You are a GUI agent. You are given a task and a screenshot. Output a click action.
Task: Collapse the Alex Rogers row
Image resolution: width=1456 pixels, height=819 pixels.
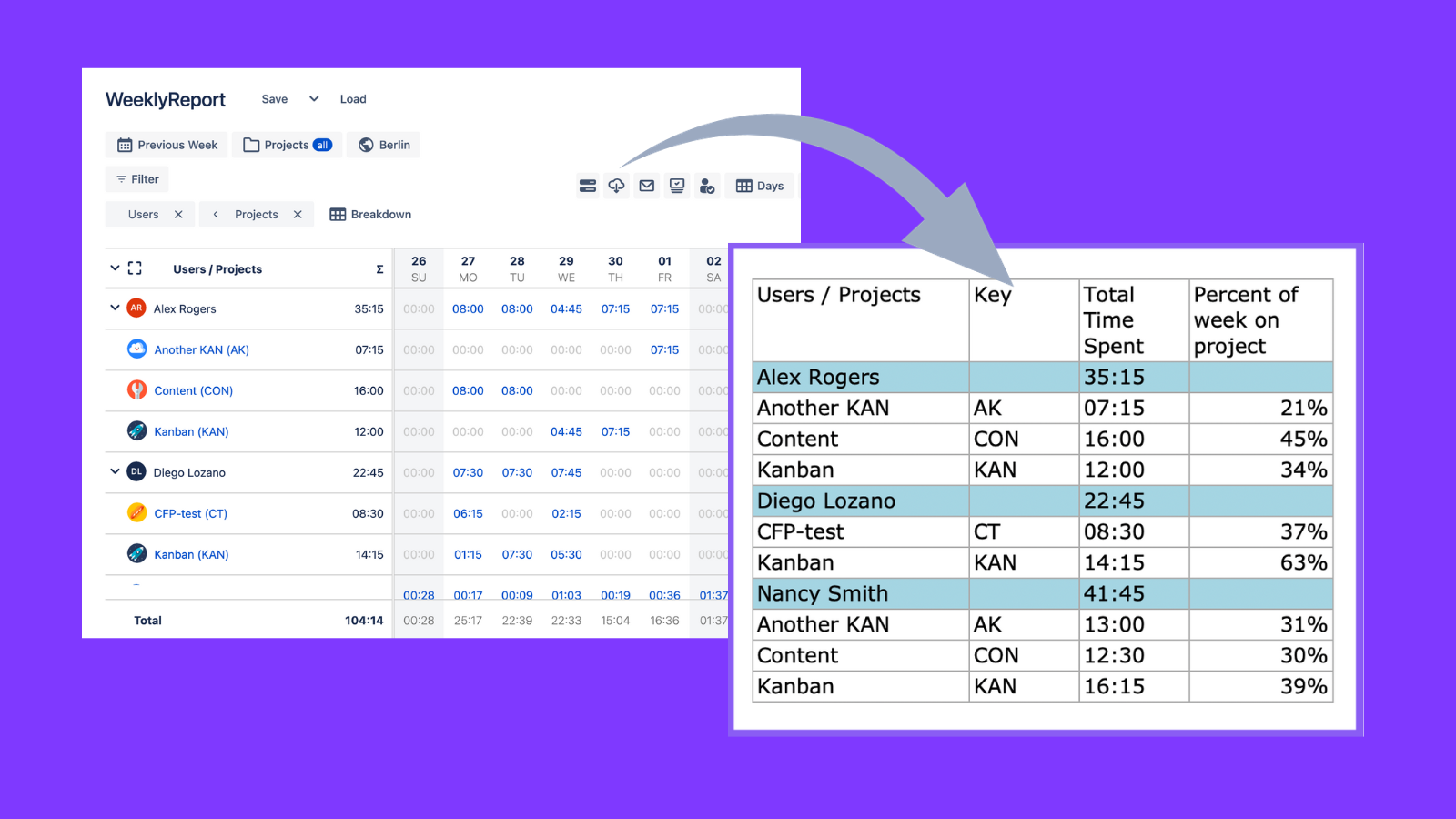pyautogui.click(x=115, y=308)
